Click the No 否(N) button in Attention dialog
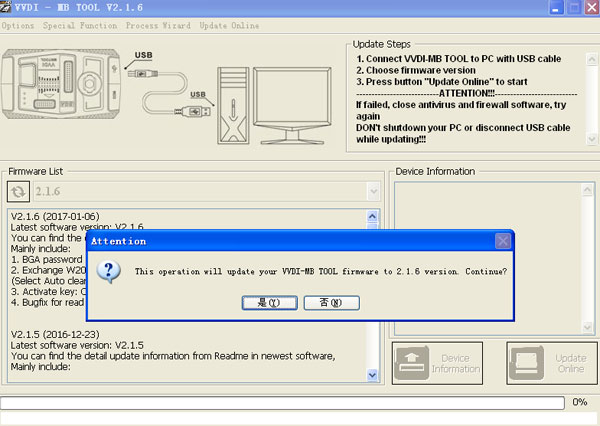The height and width of the screenshot is (426, 600). pyautogui.click(x=331, y=303)
